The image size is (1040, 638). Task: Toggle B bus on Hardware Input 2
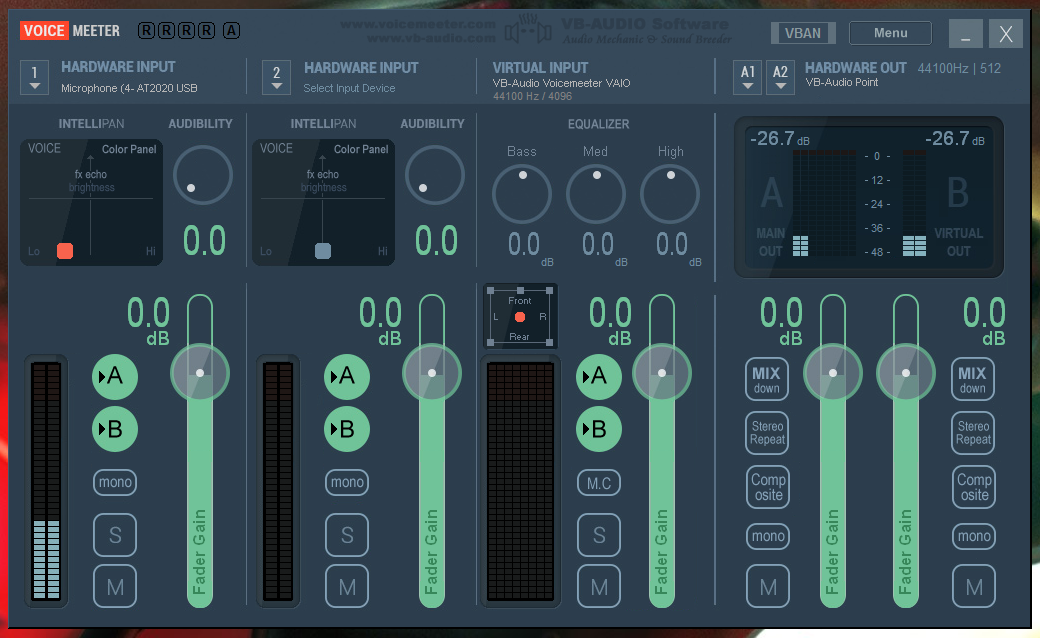point(347,429)
